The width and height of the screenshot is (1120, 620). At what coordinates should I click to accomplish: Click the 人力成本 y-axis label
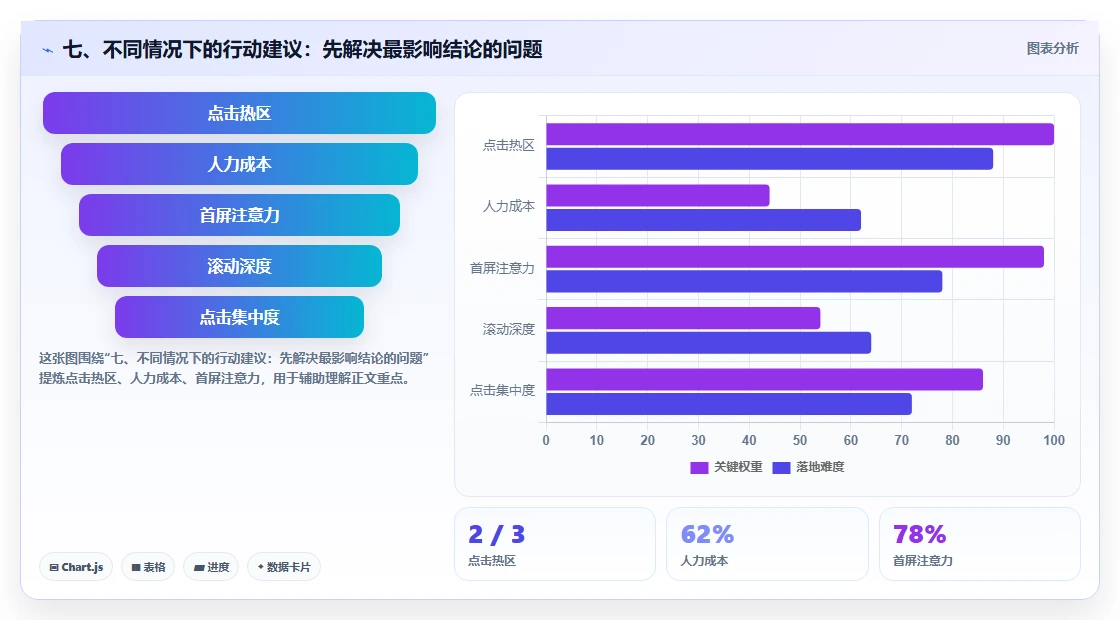point(509,206)
